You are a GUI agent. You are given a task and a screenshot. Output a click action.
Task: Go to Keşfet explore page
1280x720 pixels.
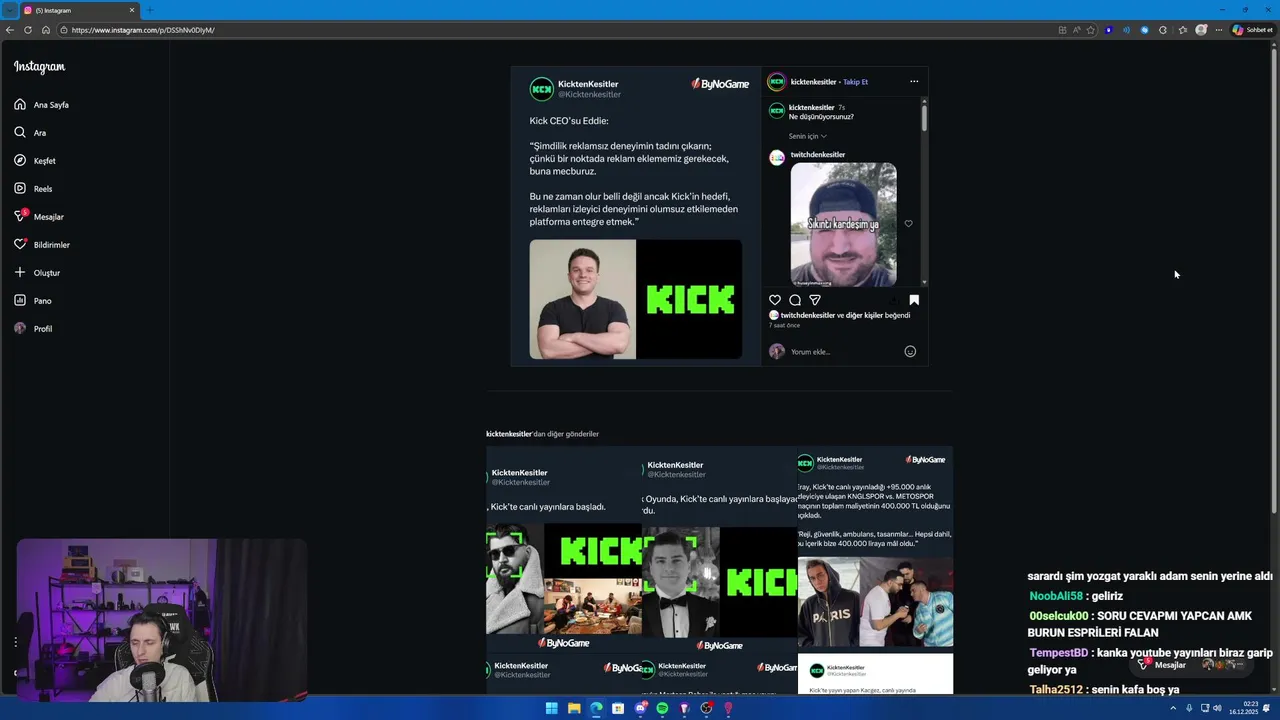click(35, 161)
